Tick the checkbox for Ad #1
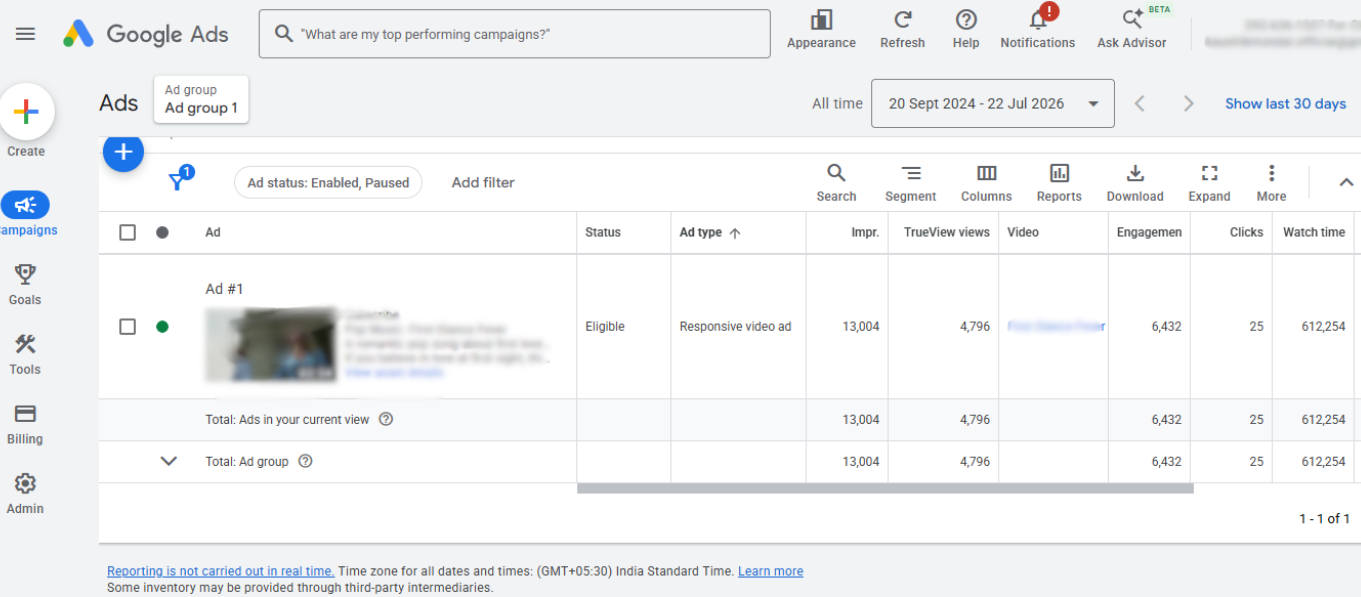 coord(127,326)
